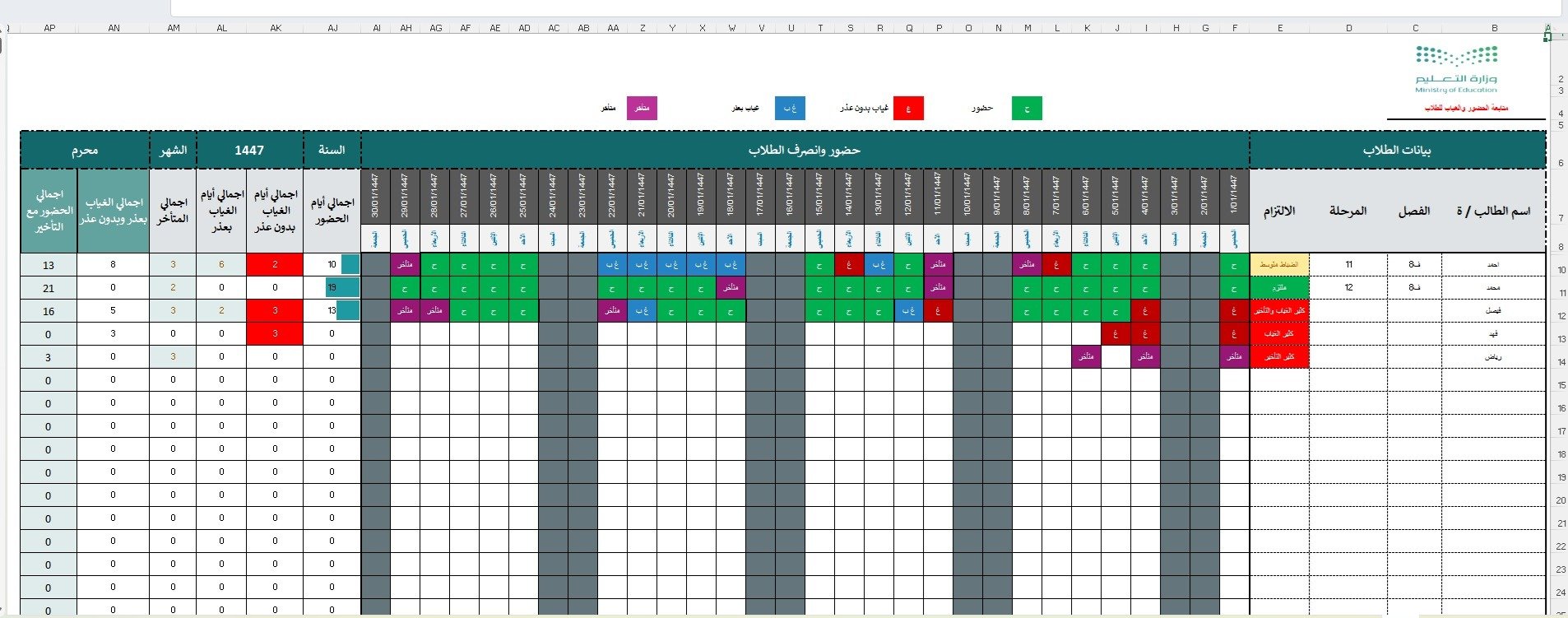Screen dimensions: 1568x618
Task: Click the blue excused absence legend box
Action: pyautogui.click(x=790, y=109)
